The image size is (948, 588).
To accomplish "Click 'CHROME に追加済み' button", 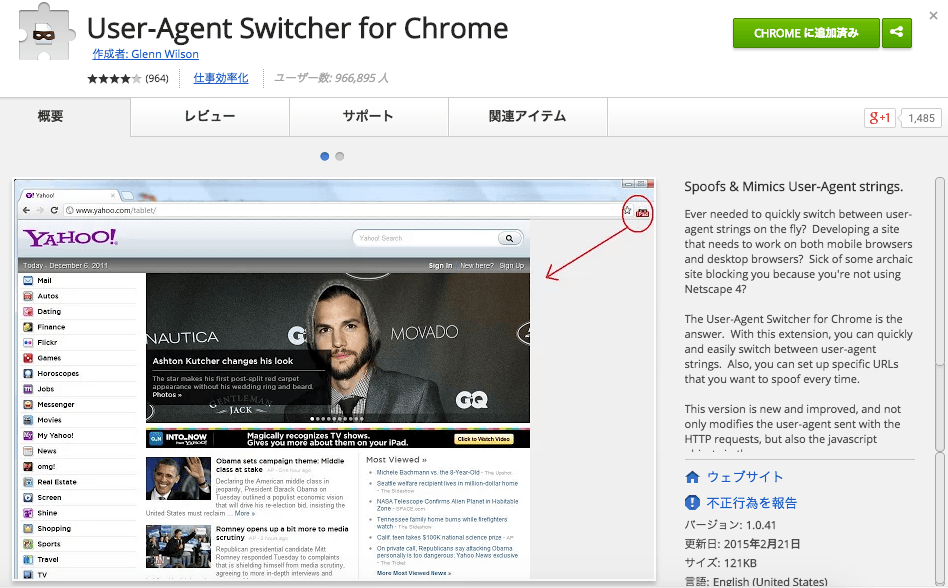I will [806, 33].
